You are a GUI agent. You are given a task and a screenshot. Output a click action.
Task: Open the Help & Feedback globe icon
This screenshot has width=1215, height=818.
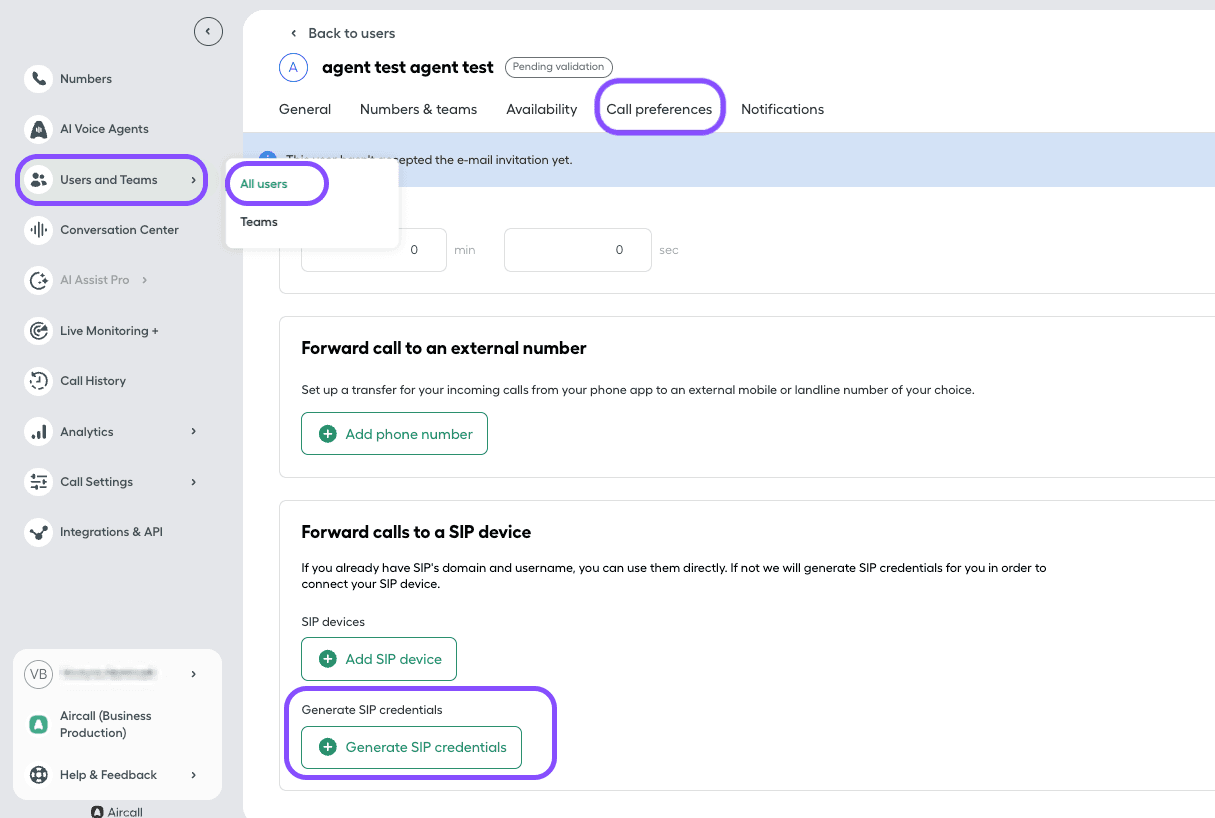pos(38,774)
